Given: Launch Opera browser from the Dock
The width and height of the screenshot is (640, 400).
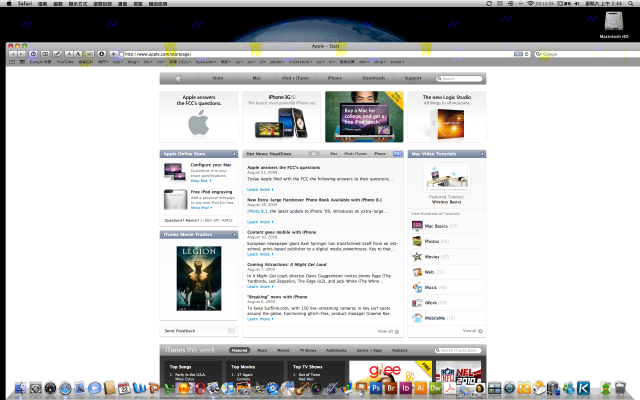Looking at the screenshot, I should point(200,388).
